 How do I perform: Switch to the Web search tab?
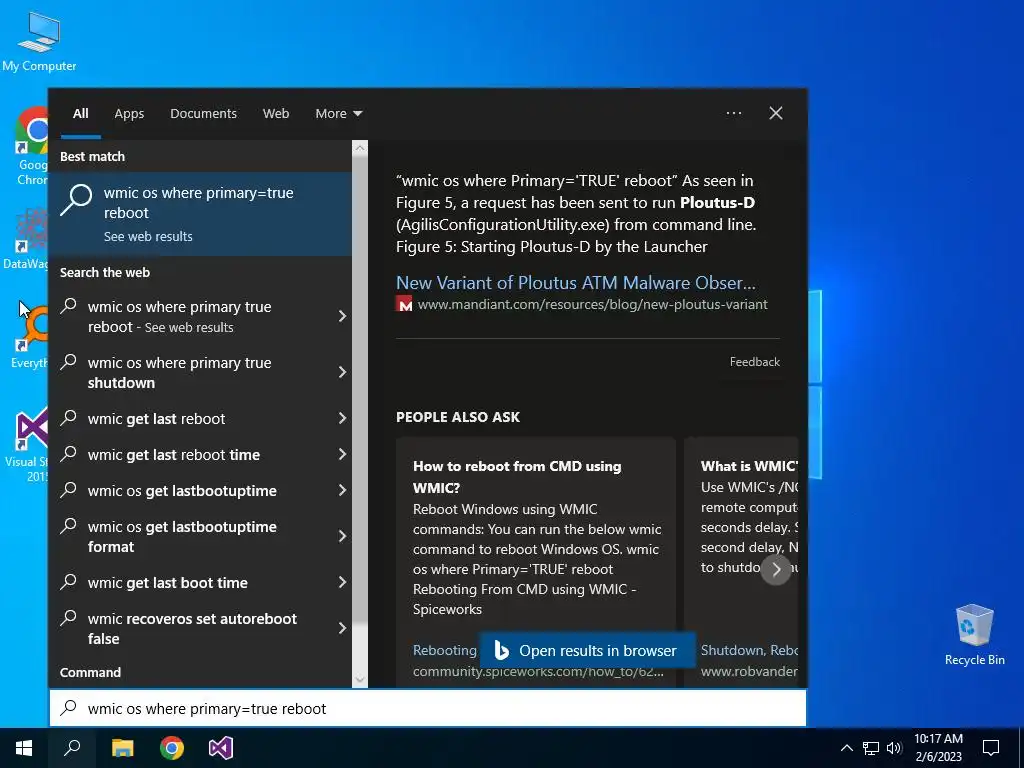tap(276, 114)
